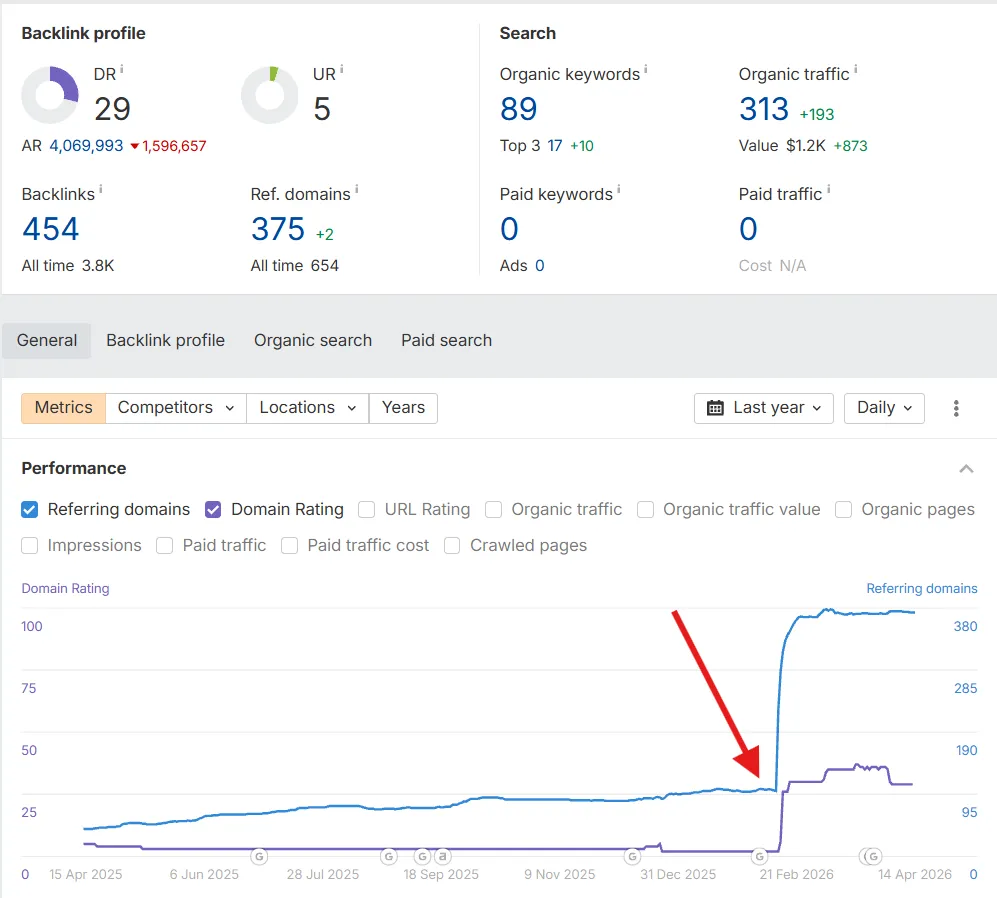The width and height of the screenshot is (997, 898).
Task: Click the info icon next to Organic keywords
Action: click(x=645, y=70)
